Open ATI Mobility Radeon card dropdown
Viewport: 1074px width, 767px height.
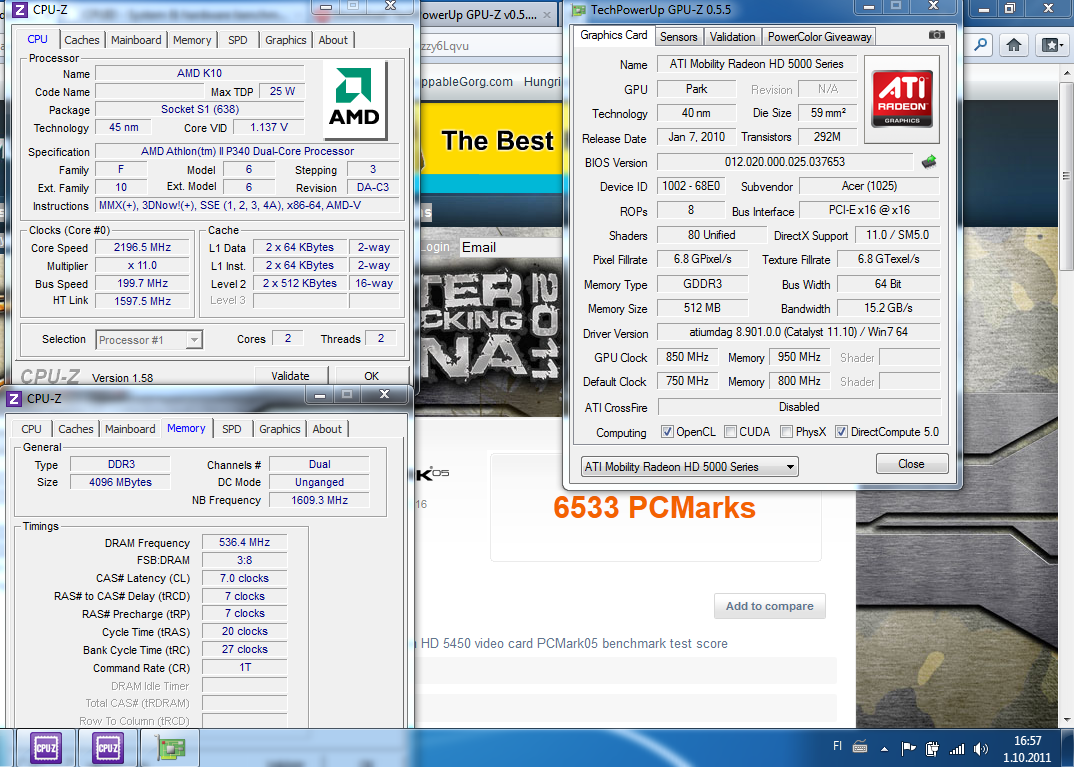690,467
